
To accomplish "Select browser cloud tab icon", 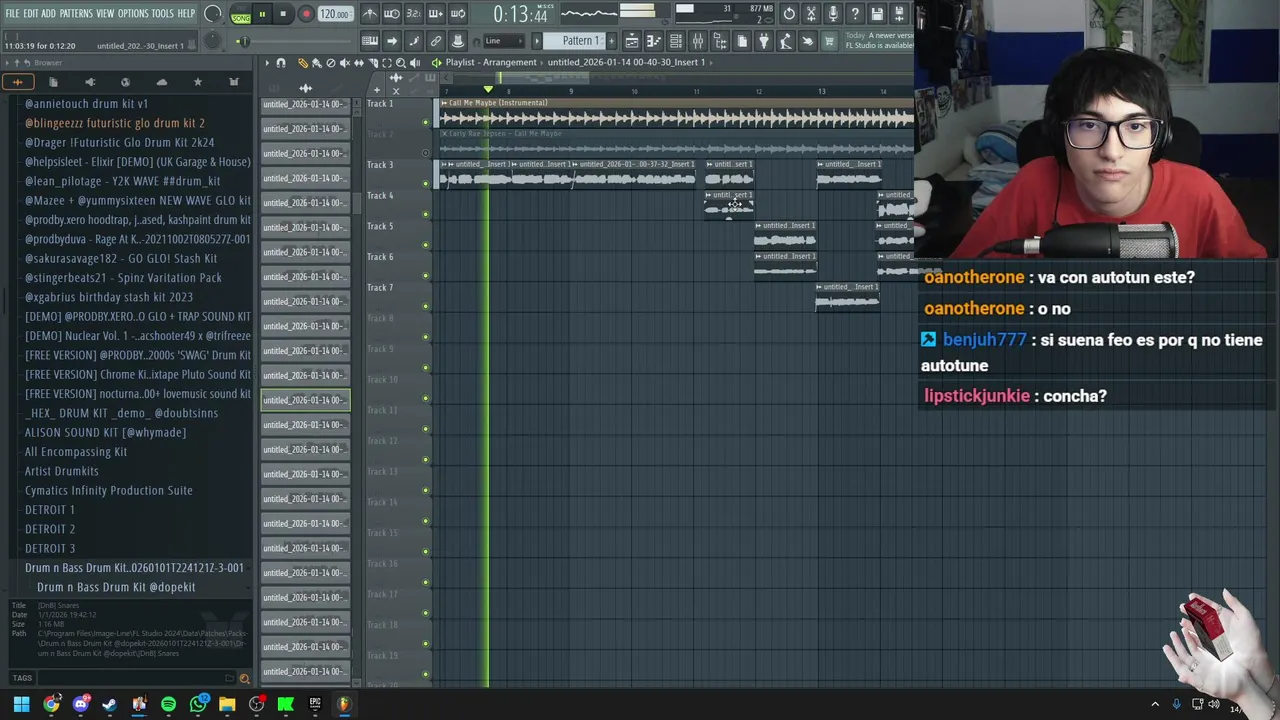I will [x=162, y=82].
